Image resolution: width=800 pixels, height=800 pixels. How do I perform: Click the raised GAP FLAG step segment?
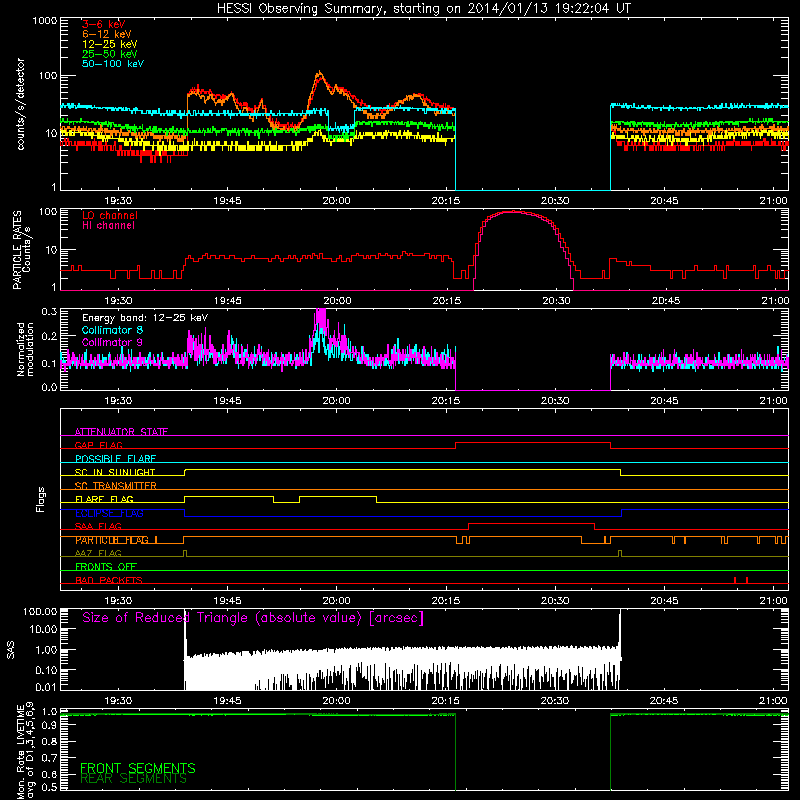533,443
